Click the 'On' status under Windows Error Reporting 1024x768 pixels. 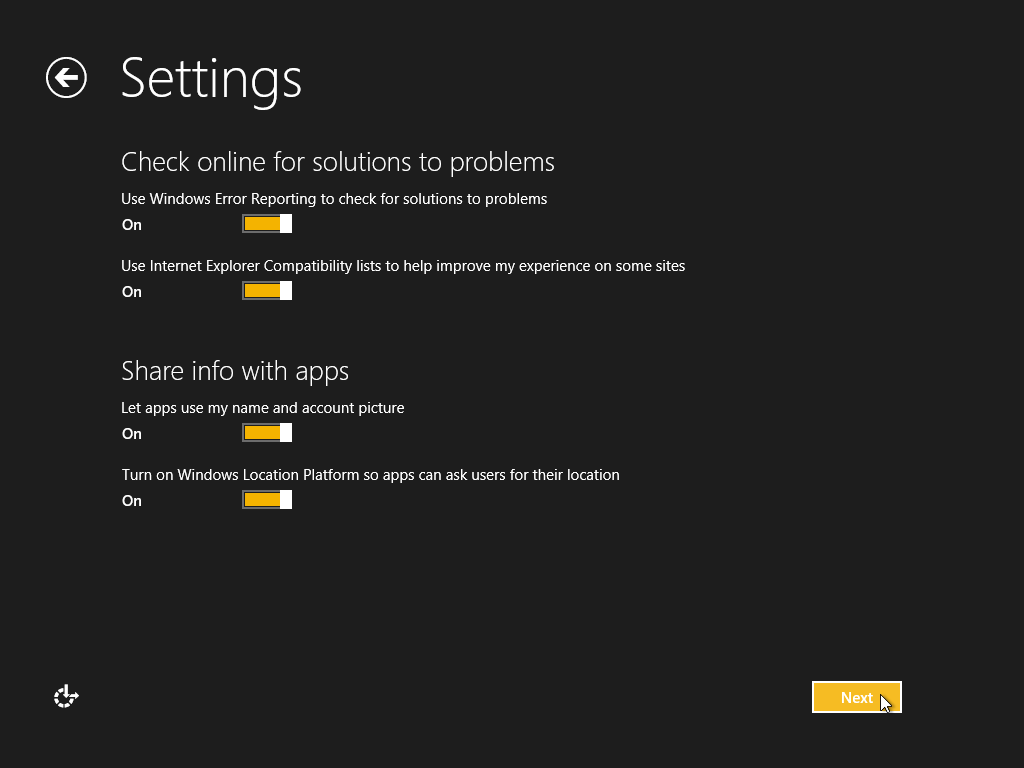132,225
